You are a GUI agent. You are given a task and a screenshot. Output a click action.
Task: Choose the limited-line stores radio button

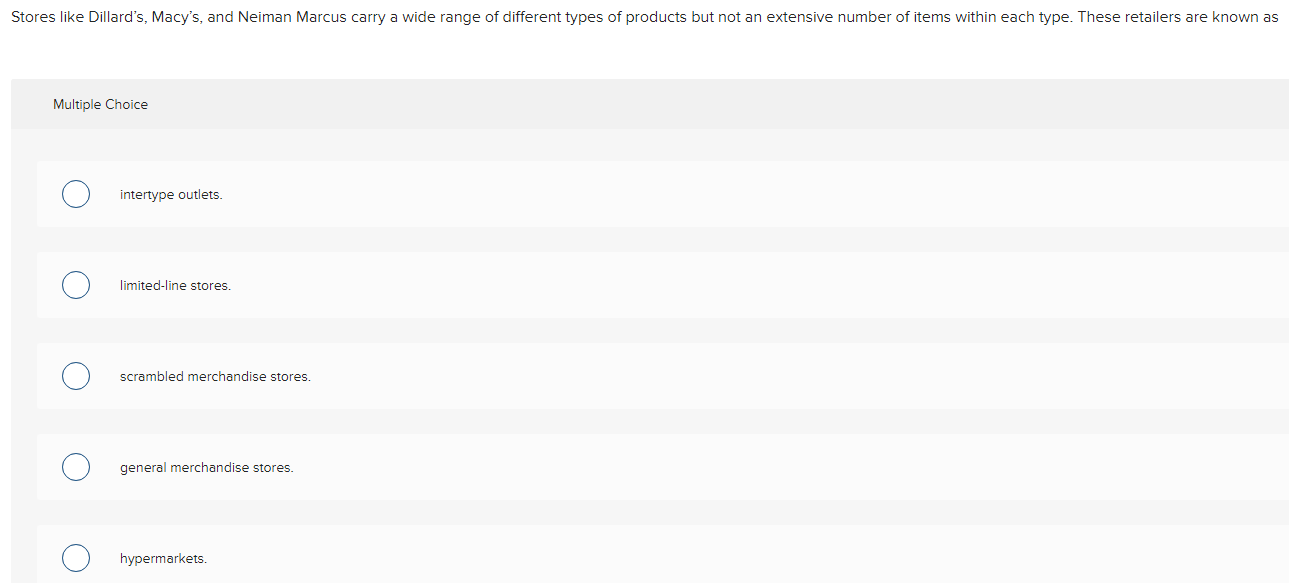click(x=76, y=285)
